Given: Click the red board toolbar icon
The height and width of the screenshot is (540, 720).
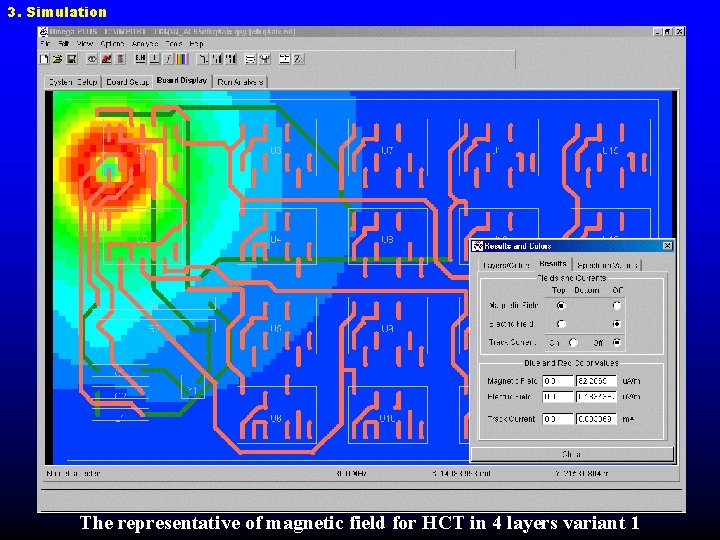Looking at the screenshot, I should (106, 59).
